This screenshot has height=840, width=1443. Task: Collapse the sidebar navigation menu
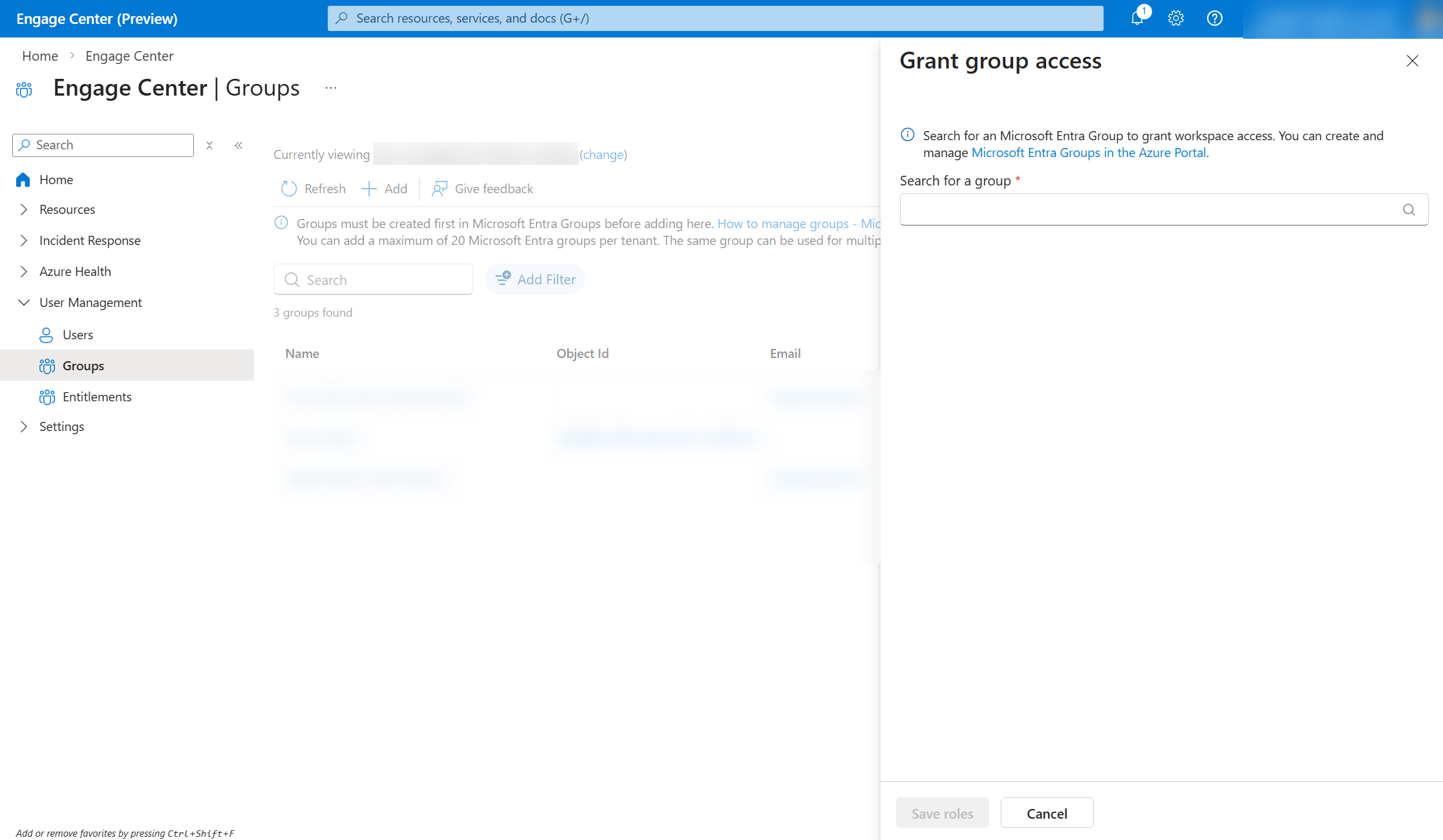pyautogui.click(x=239, y=145)
